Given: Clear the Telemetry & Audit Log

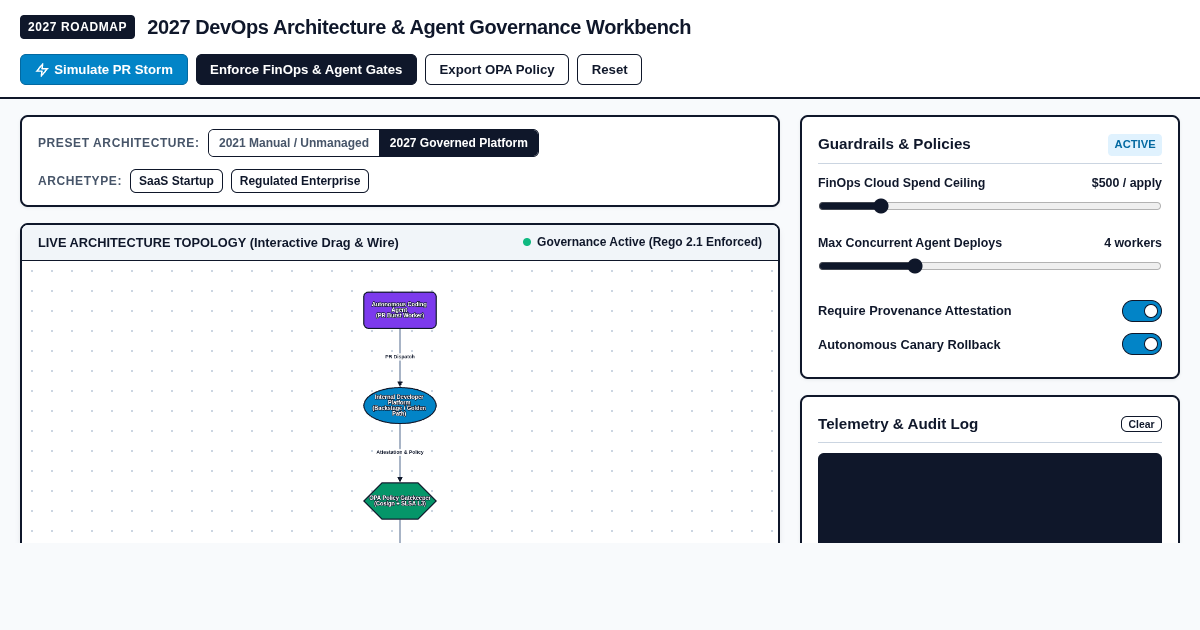Looking at the screenshot, I should pyautogui.click(x=1141, y=424).
